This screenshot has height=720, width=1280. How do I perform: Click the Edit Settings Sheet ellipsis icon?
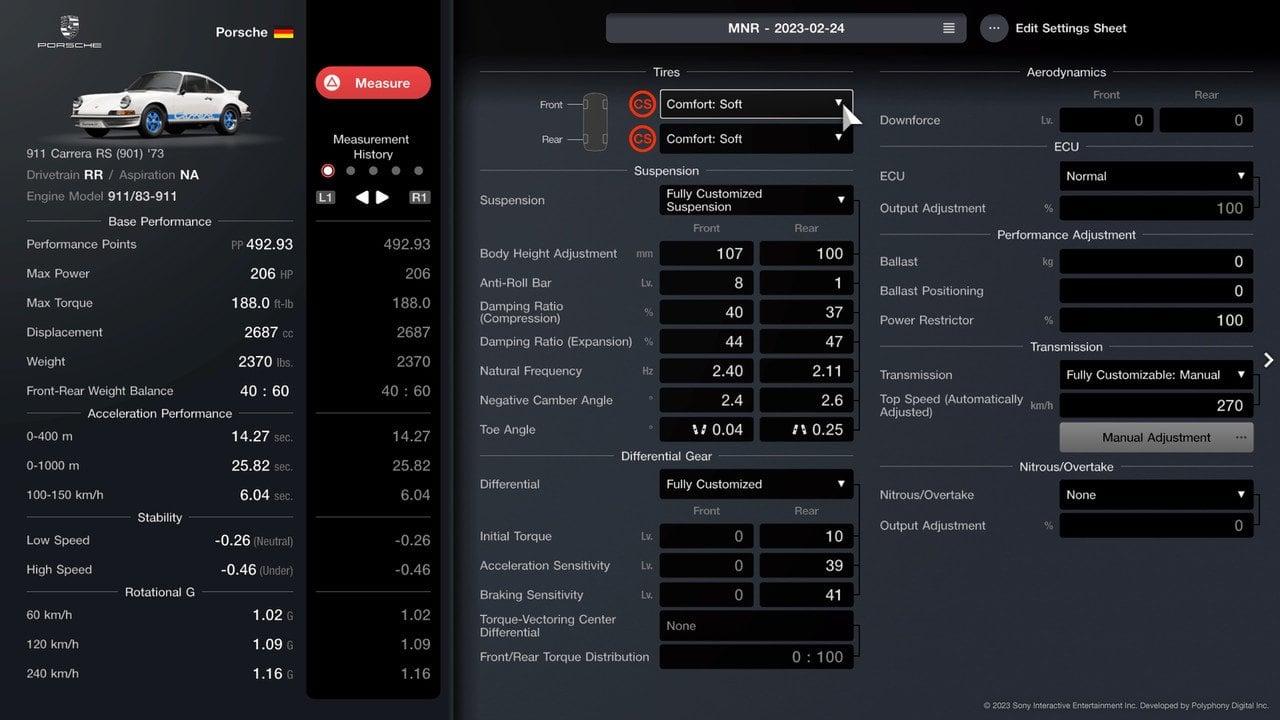[993, 28]
